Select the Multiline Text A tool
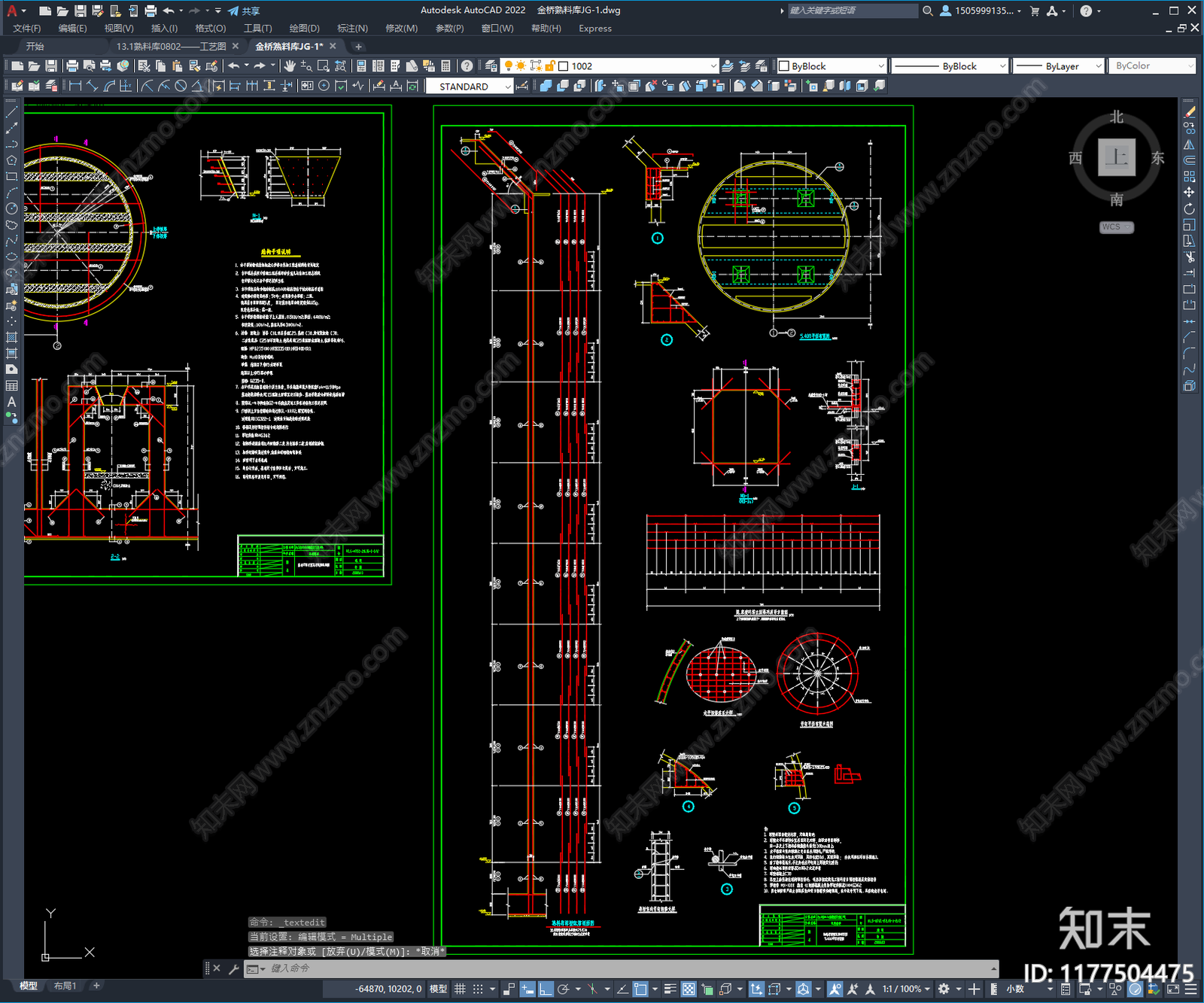 pyautogui.click(x=11, y=402)
